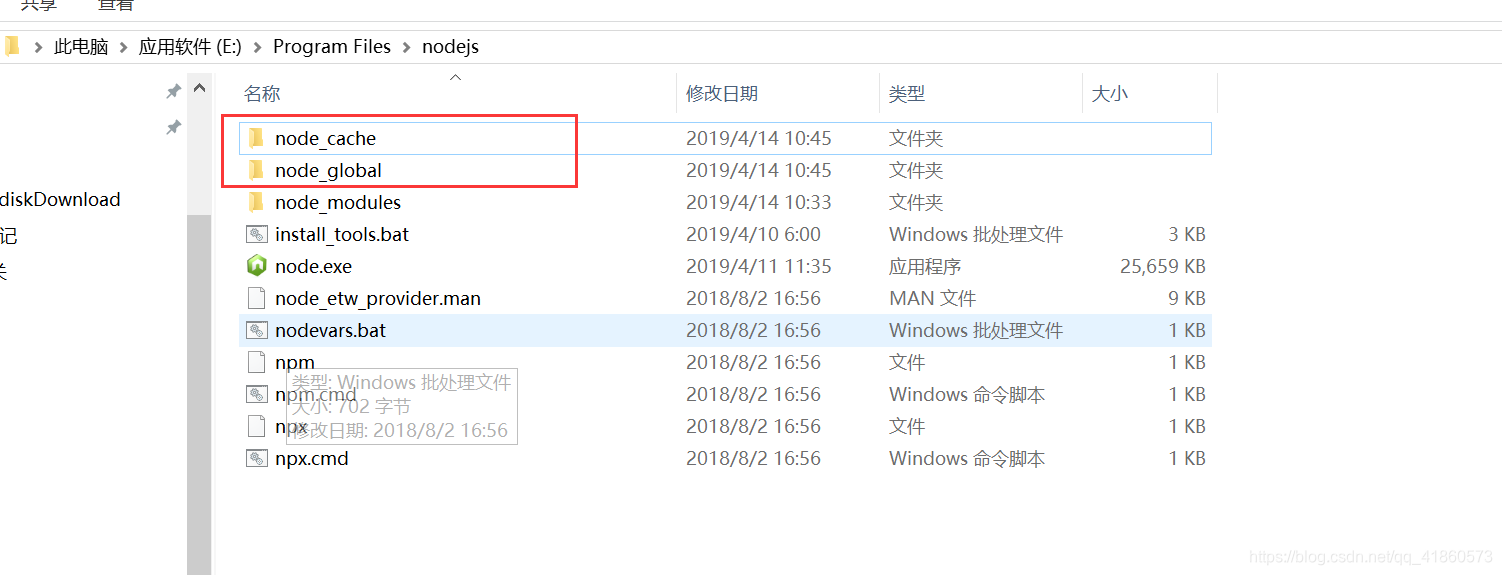The width and height of the screenshot is (1502, 575).
Task: Click the nodevars.bat batch file icon
Action: click(257, 330)
